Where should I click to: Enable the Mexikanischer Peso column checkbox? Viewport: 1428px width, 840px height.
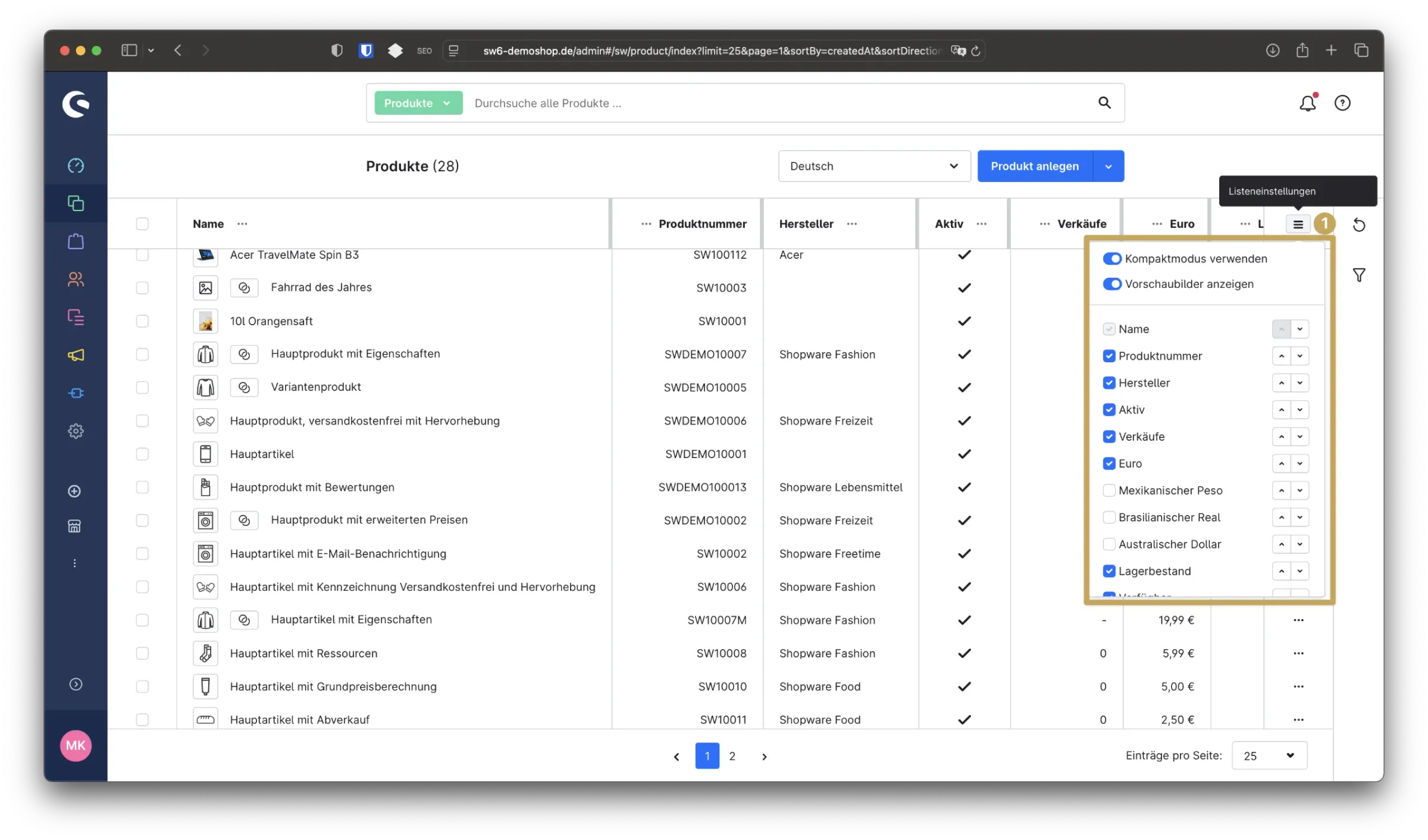pyautogui.click(x=1109, y=490)
